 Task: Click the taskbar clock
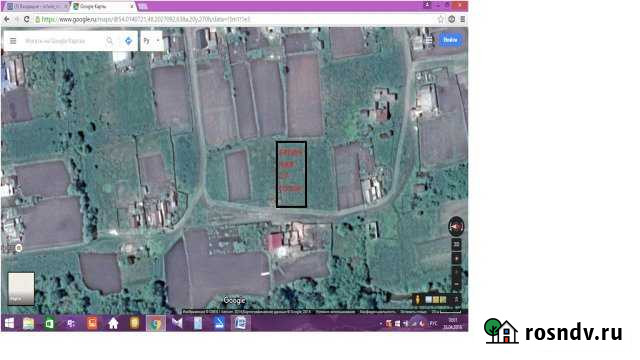(x=453, y=323)
